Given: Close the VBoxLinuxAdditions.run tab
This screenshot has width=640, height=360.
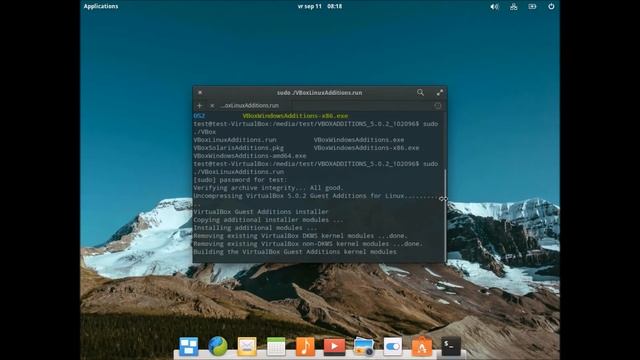Looking at the screenshot, I should tap(212, 106).
